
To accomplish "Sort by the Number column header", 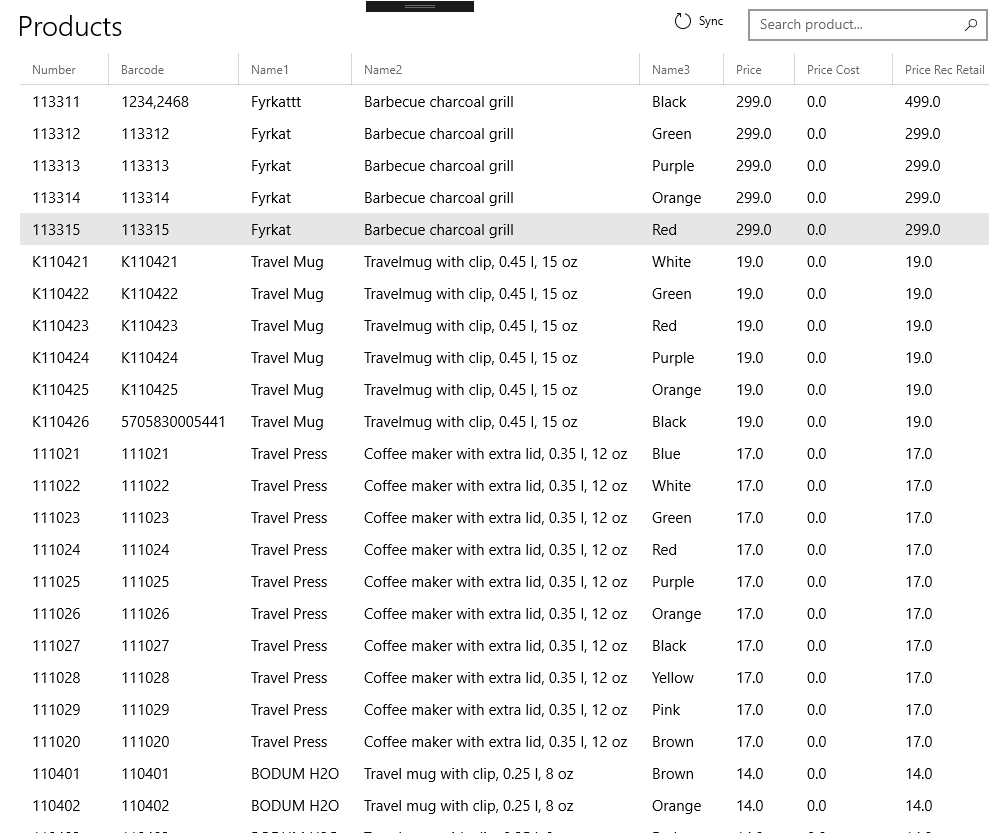I will pos(54,70).
